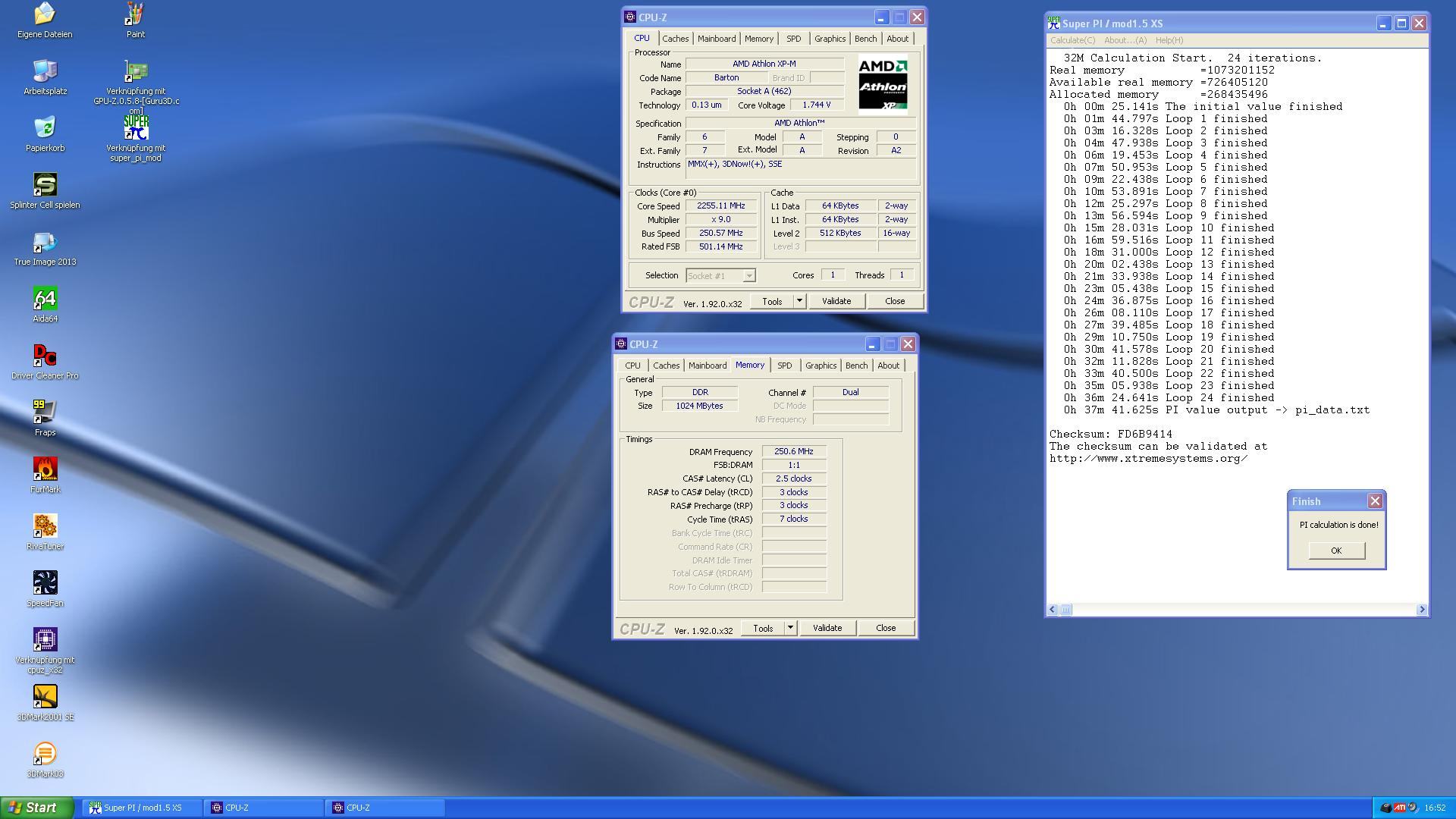Image resolution: width=1456 pixels, height=819 pixels.
Task: Open the cpuz_x32 shortcut icon
Action: tap(45, 639)
